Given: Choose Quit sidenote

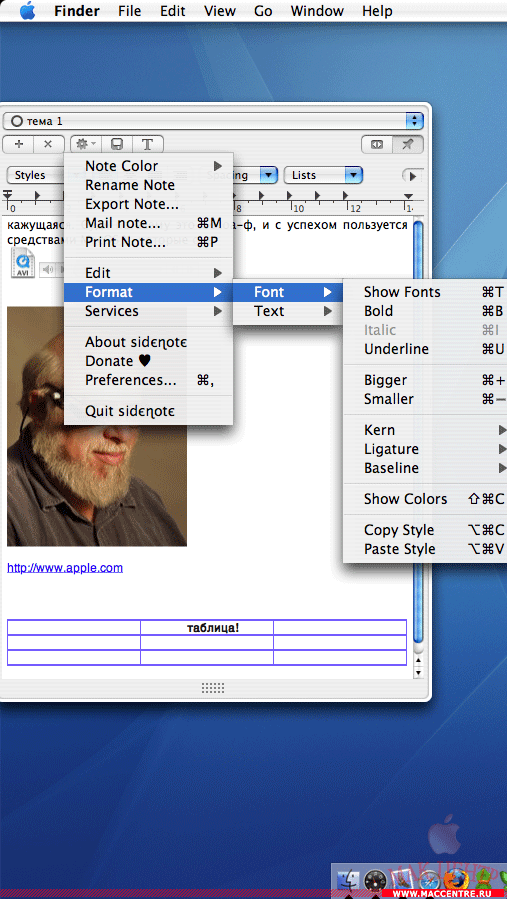Looking at the screenshot, I should (149, 411).
